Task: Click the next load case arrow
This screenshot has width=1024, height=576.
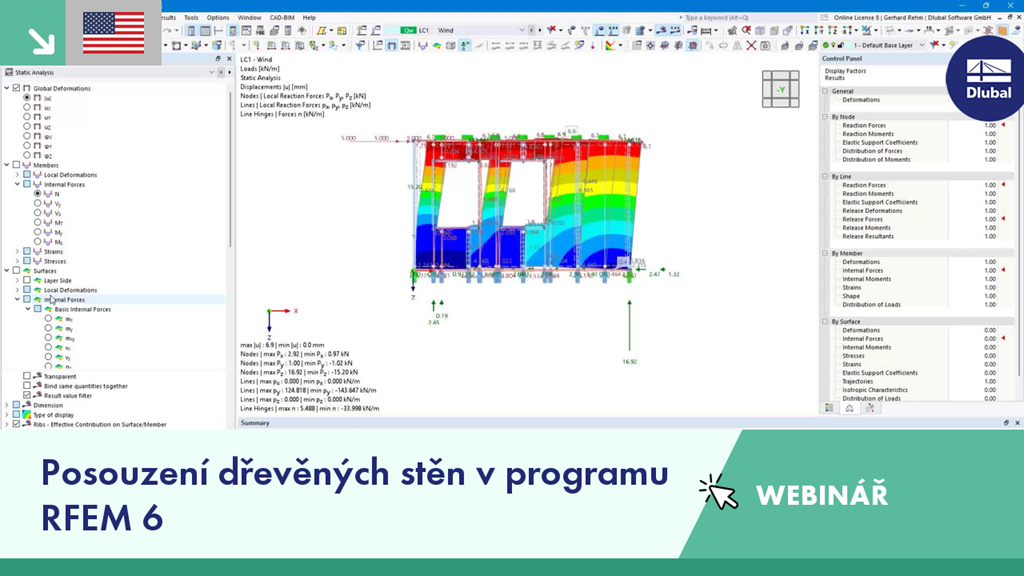Action: tap(539, 30)
